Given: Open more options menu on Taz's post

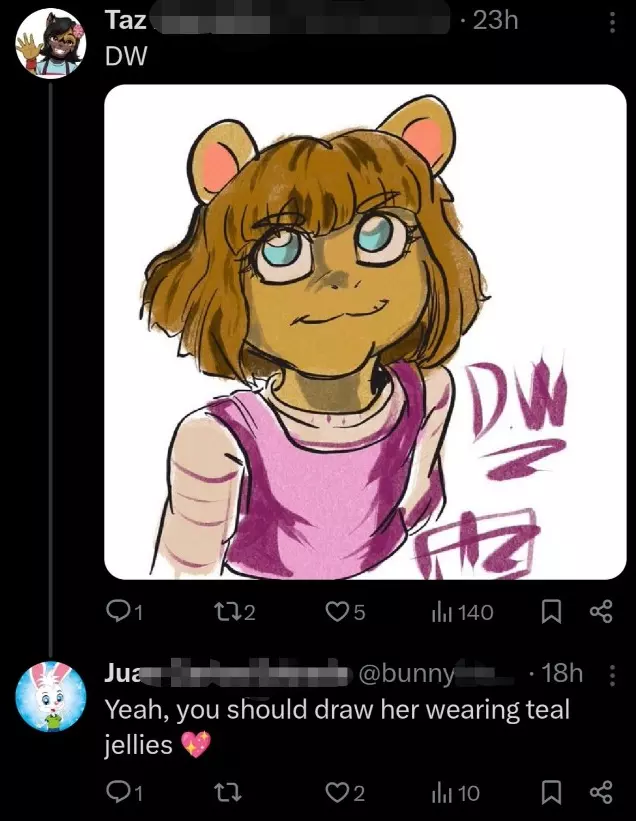Looking at the screenshot, I should click(612, 22).
